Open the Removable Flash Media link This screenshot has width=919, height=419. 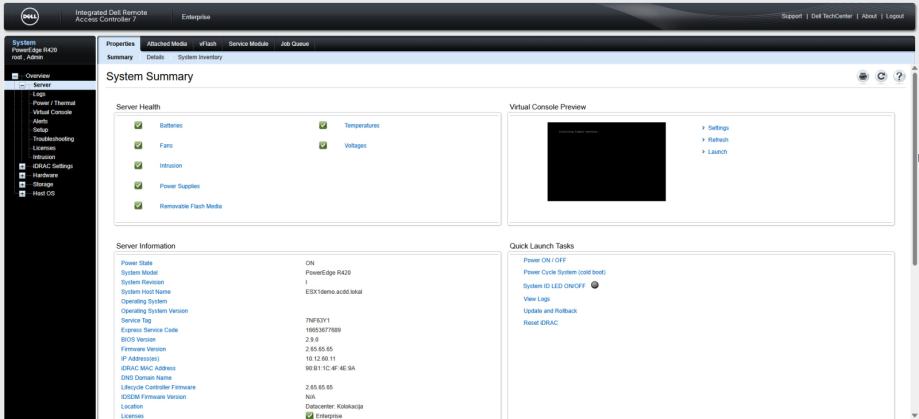point(190,206)
